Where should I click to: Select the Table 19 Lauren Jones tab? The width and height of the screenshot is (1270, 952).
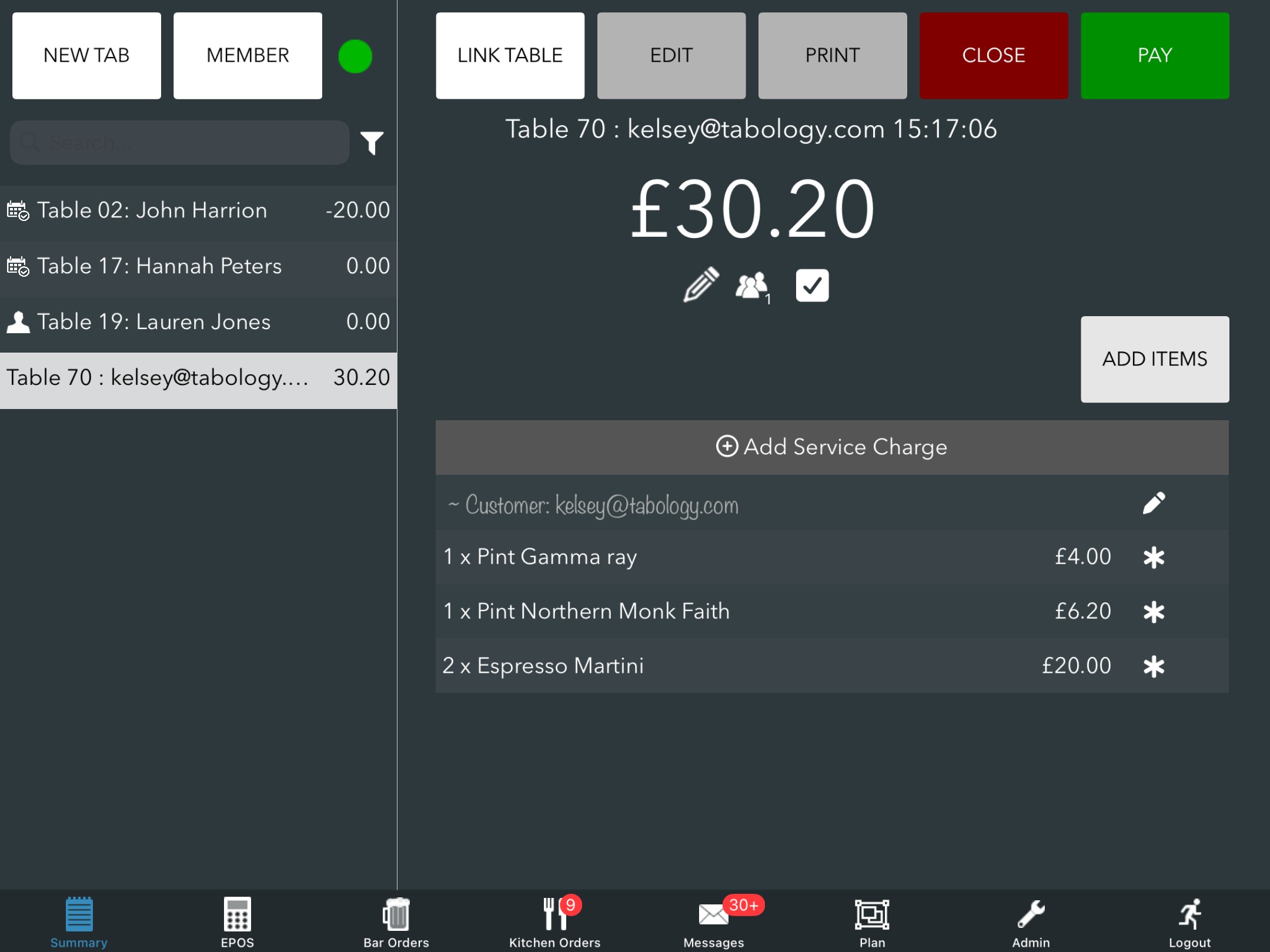[x=198, y=322]
